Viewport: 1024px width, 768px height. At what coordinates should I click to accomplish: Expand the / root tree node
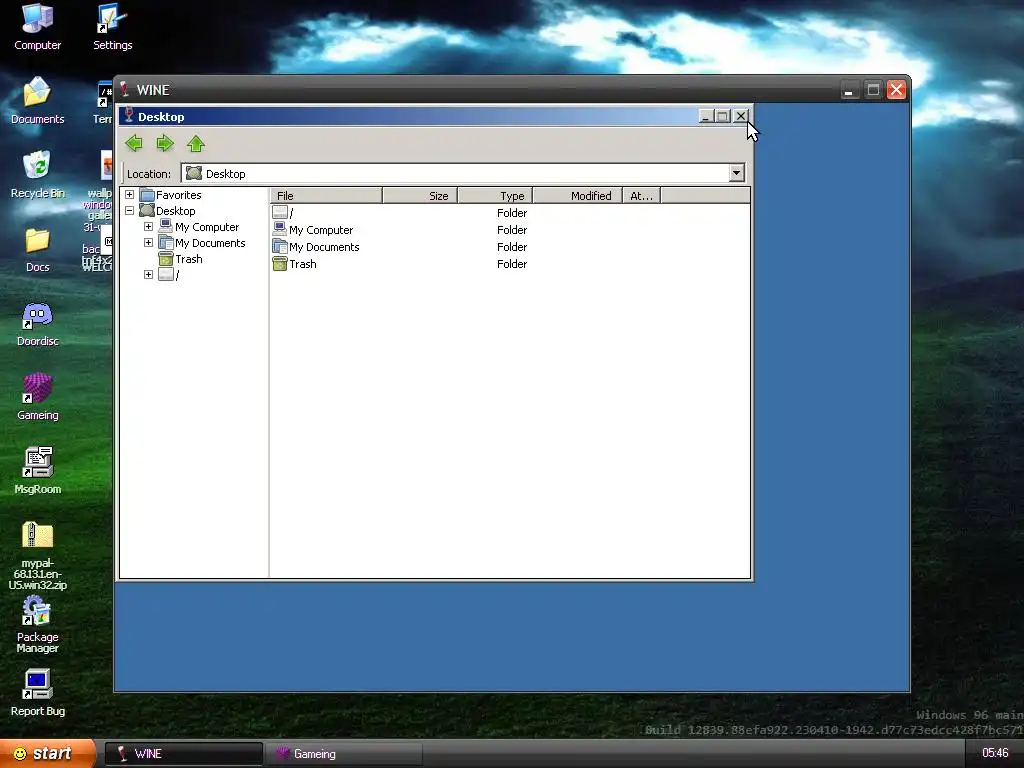coord(148,274)
